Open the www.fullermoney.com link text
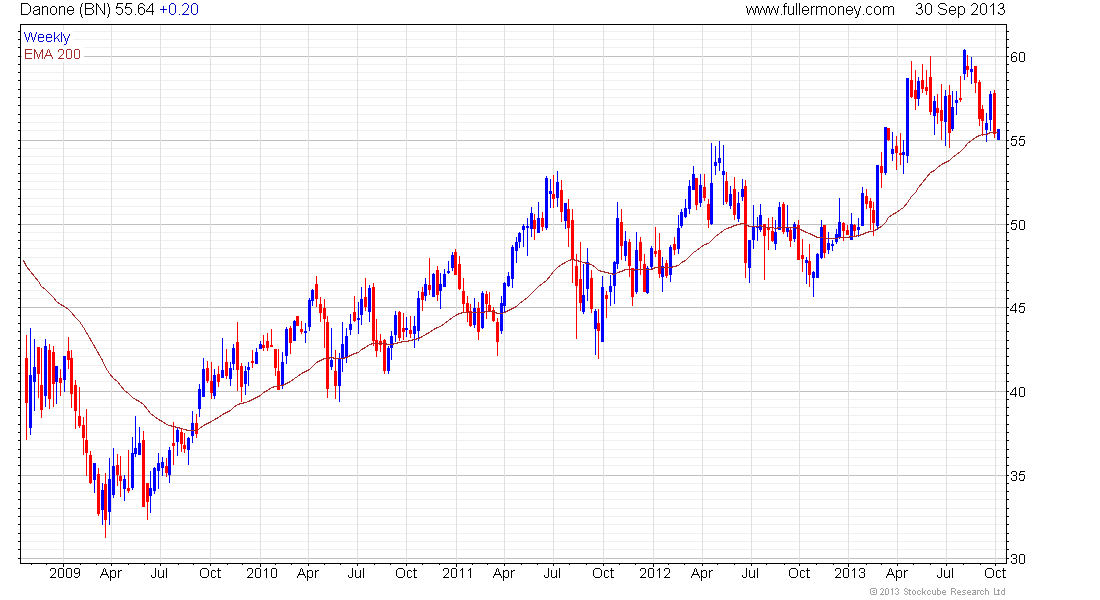 point(819,10)
